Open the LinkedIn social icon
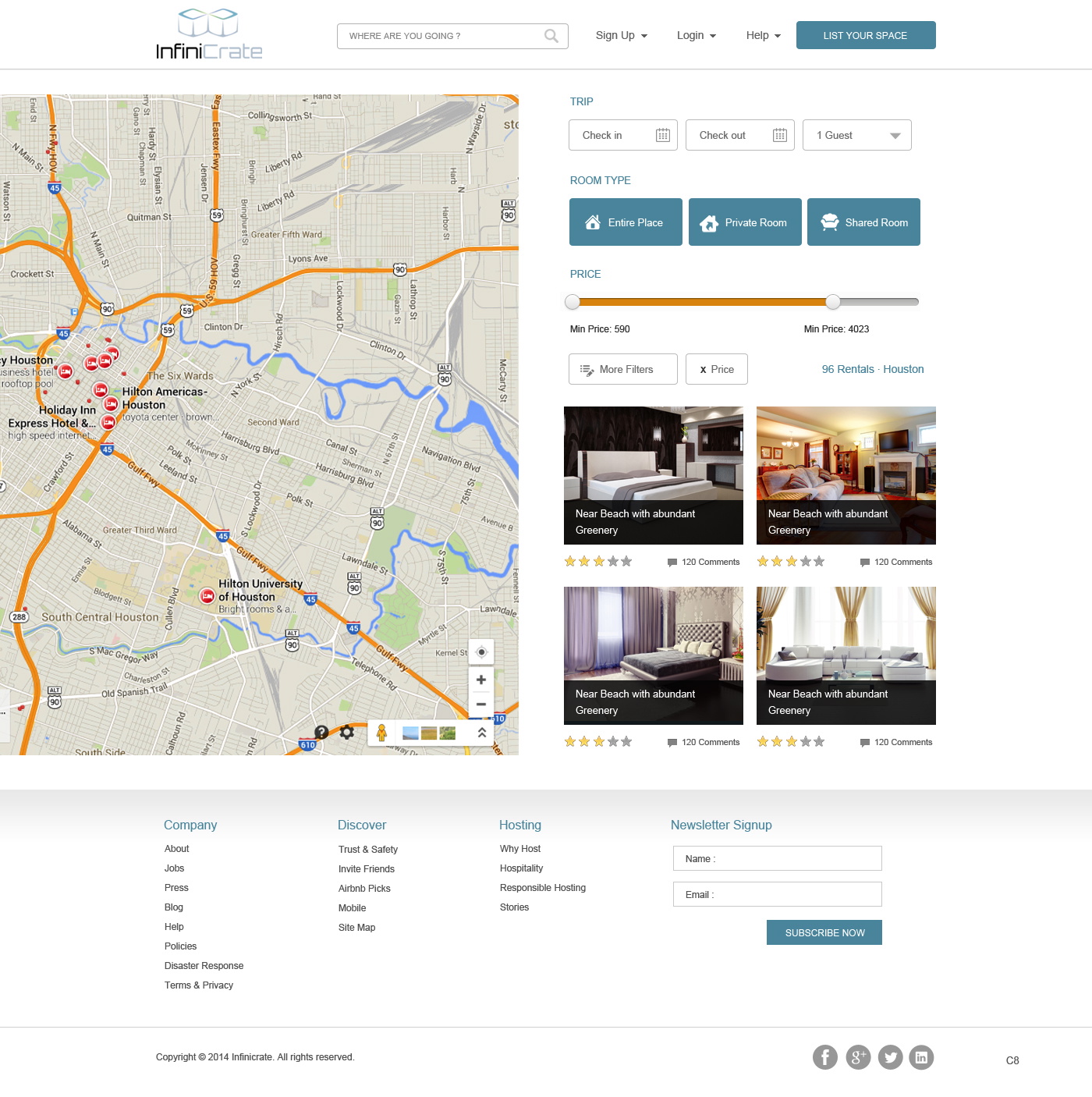 click(921, 1057)
